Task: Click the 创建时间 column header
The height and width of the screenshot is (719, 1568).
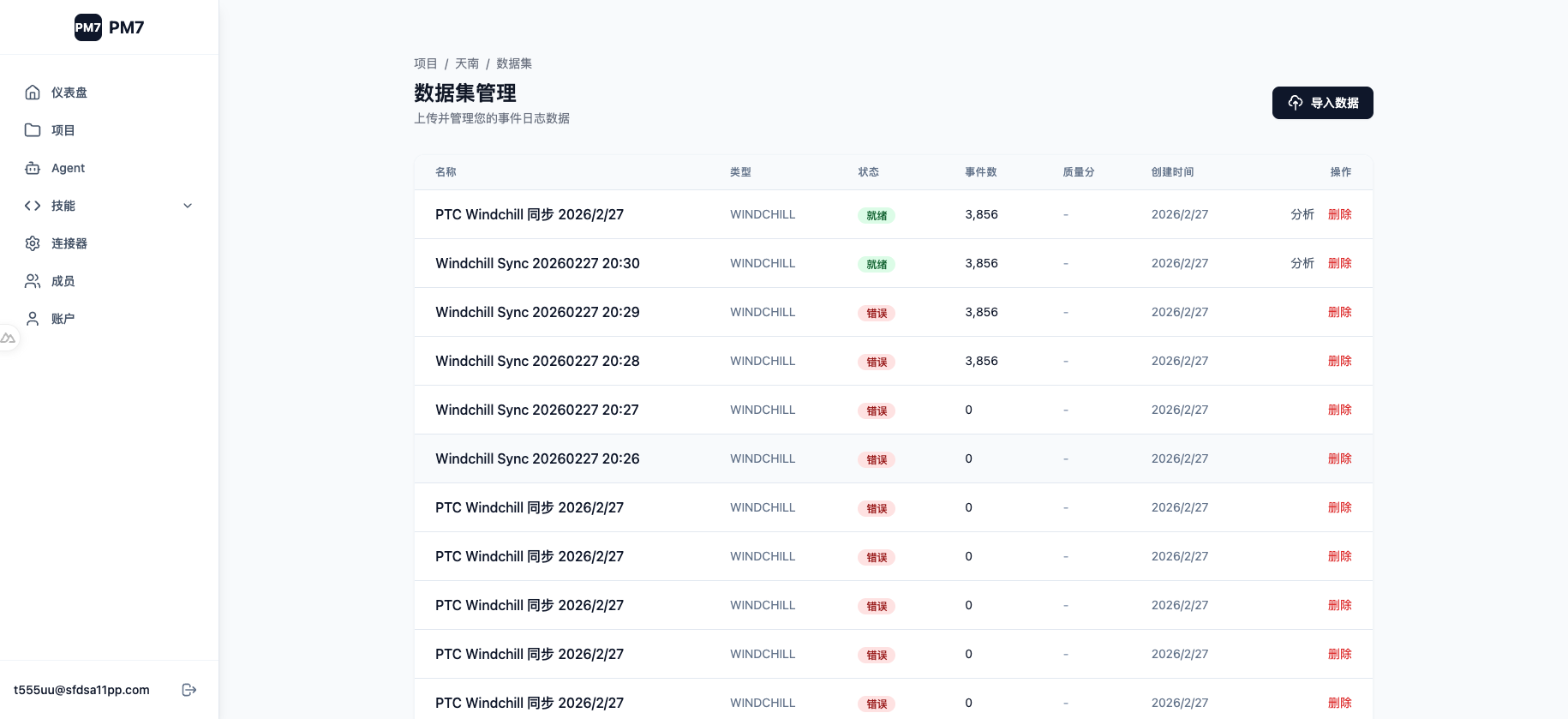Action: point(1173,172)
